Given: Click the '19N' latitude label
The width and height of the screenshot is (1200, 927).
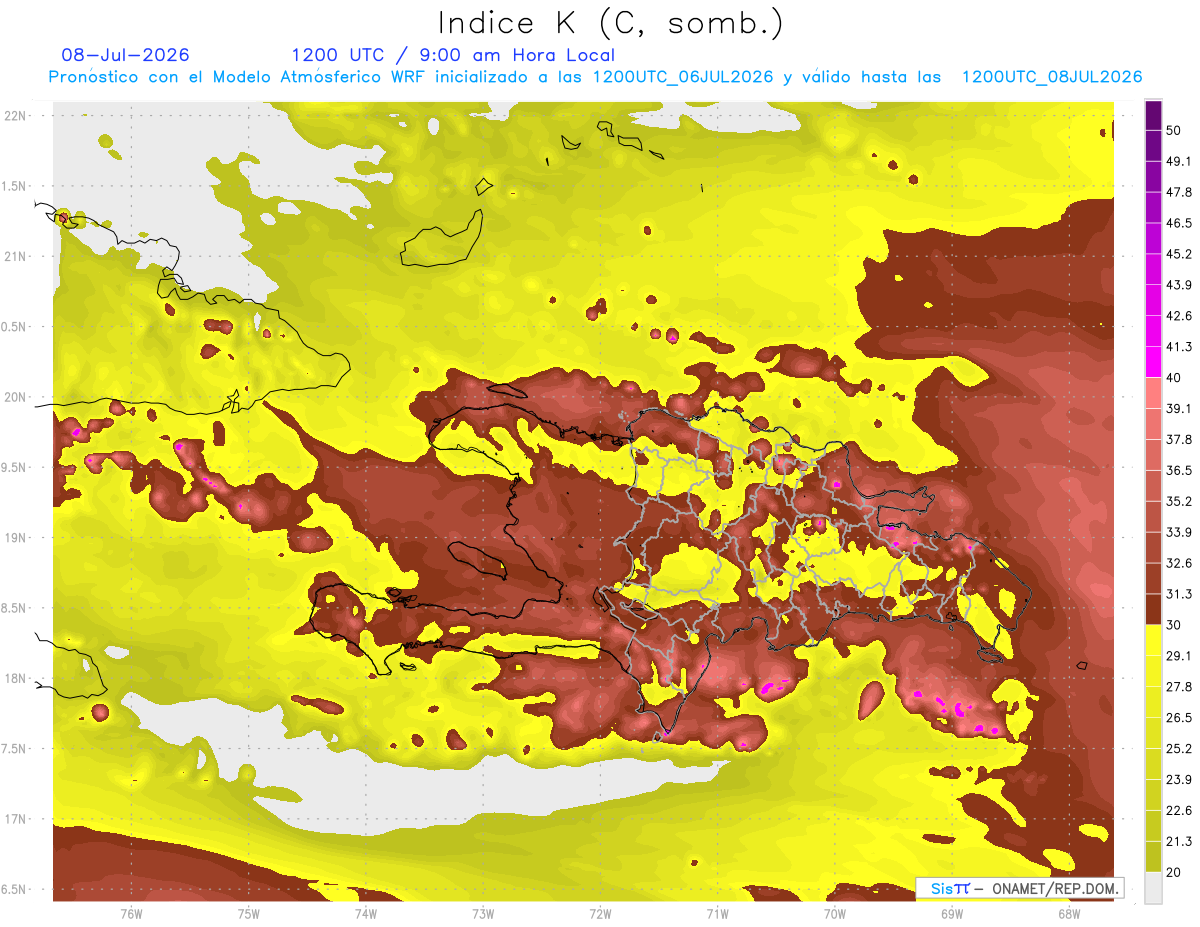Looking at the screenshot, I should pos(15,538).
